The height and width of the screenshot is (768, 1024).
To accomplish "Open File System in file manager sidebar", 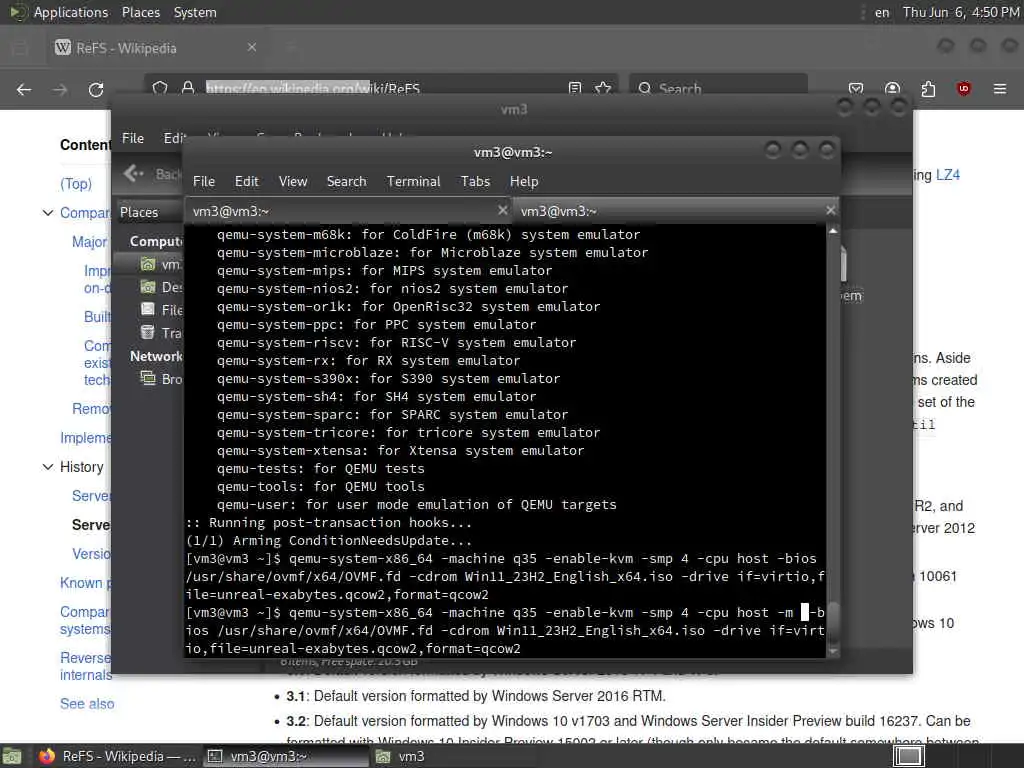I will coord(162,310).
